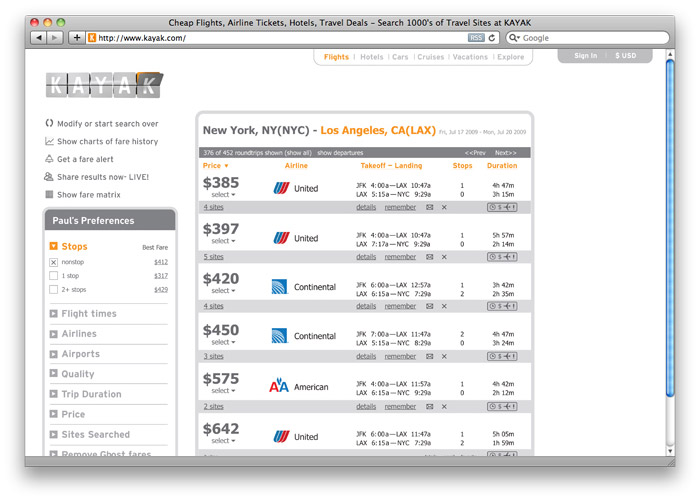The height and width of the screenshot is (501, 700).
Task: Click the United logo in $385 row
Action: click(281, 188)
